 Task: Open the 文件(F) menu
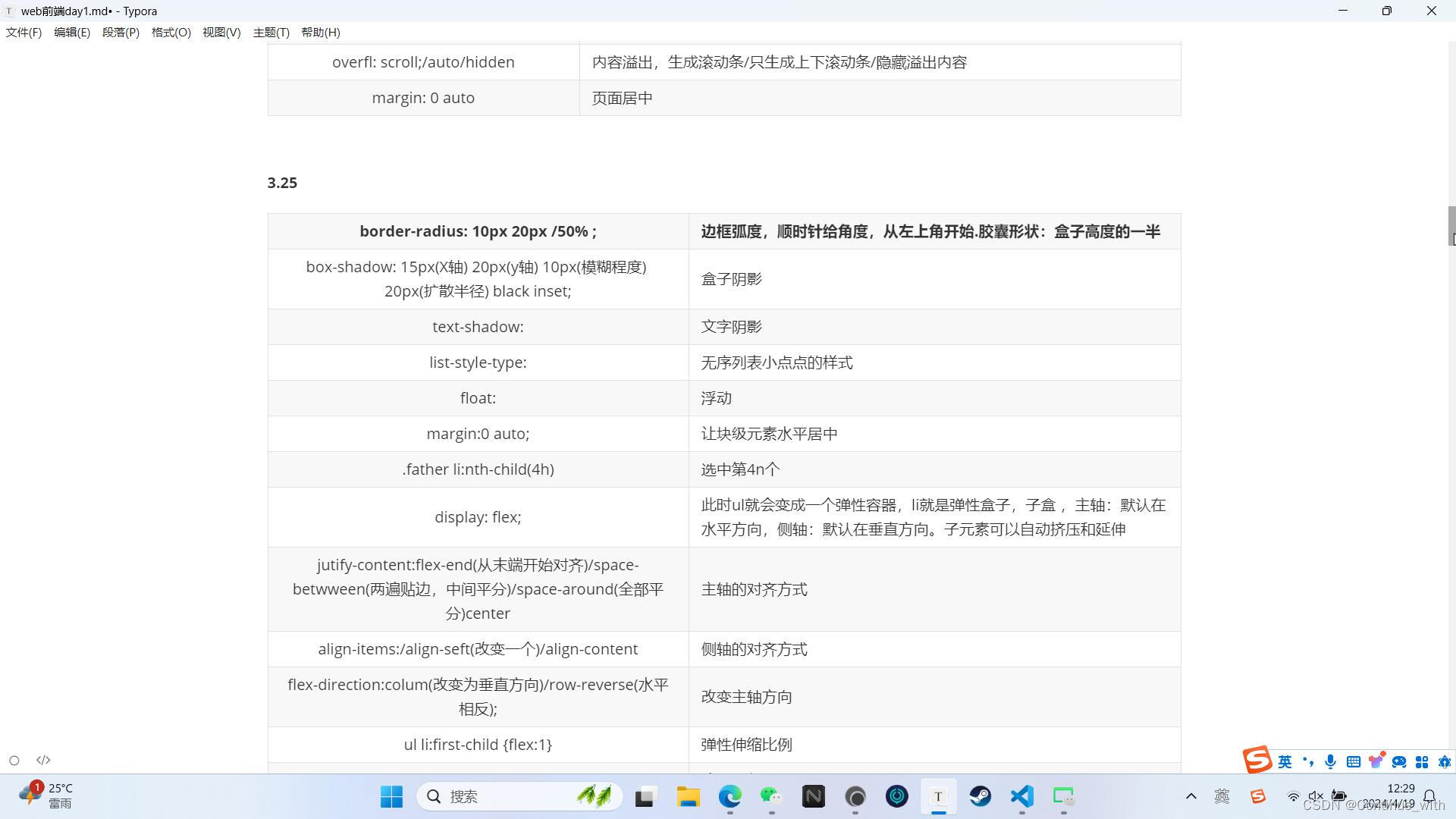24,32
